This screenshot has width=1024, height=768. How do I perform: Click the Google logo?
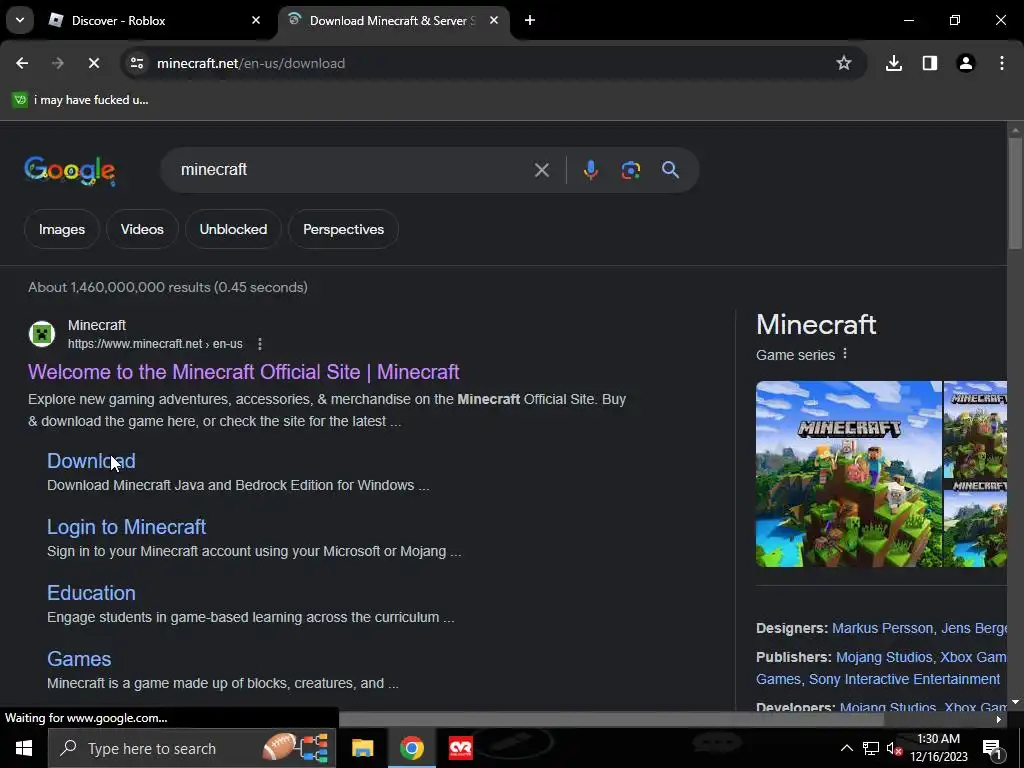(70, 170)
